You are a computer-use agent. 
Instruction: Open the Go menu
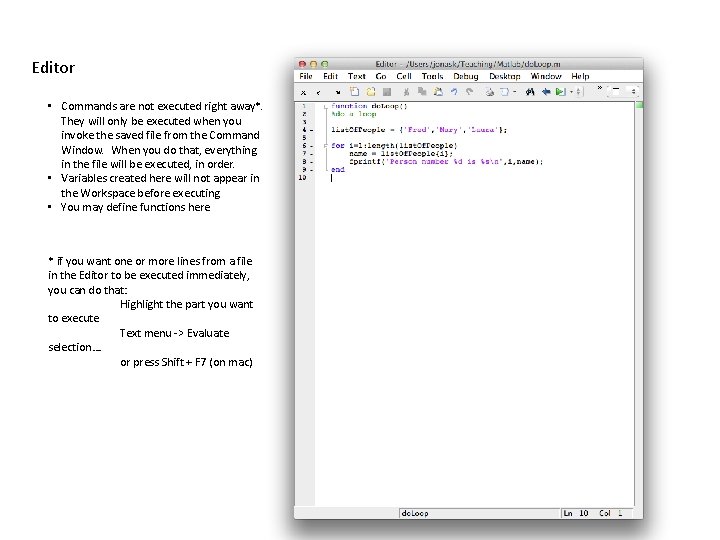point(381,76)
